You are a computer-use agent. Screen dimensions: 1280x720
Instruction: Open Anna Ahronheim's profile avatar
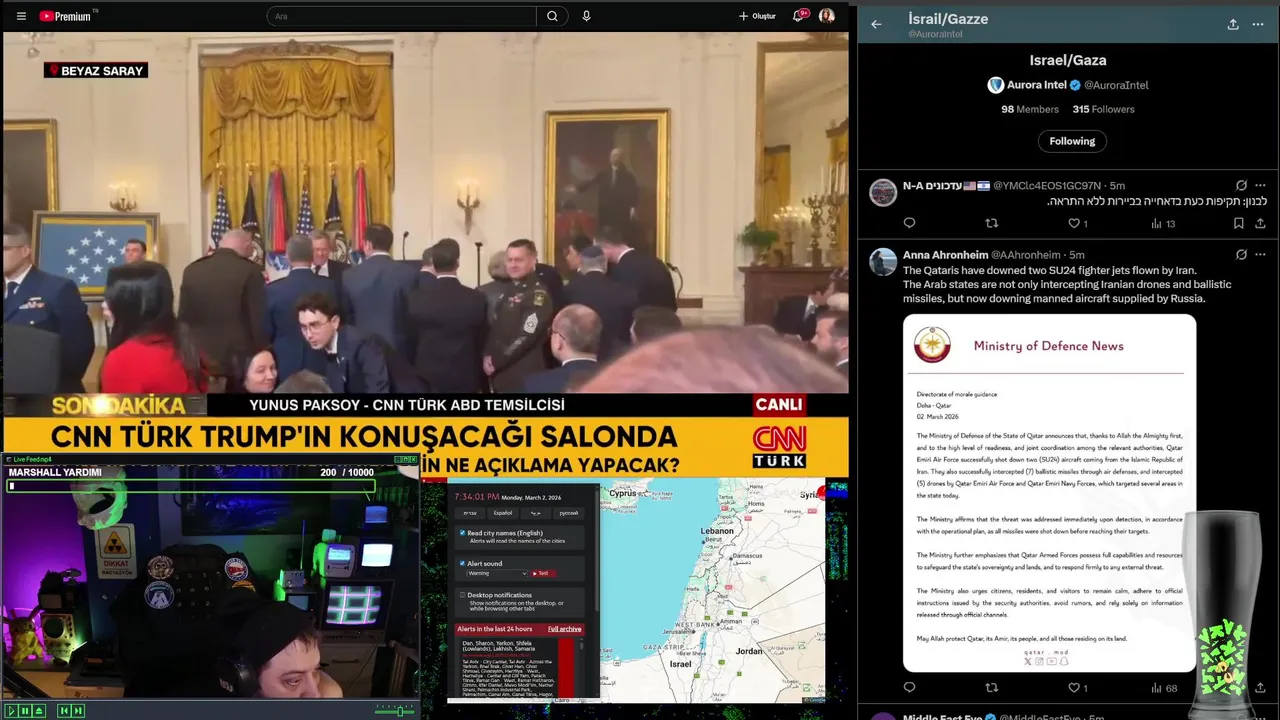click(883, 262)
